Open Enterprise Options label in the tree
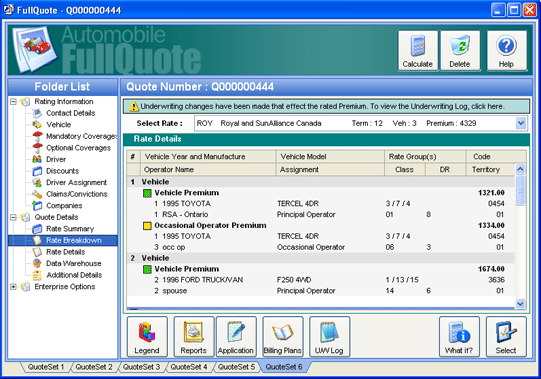This screenshot has height=379, width=541. [x=65, y=286]
